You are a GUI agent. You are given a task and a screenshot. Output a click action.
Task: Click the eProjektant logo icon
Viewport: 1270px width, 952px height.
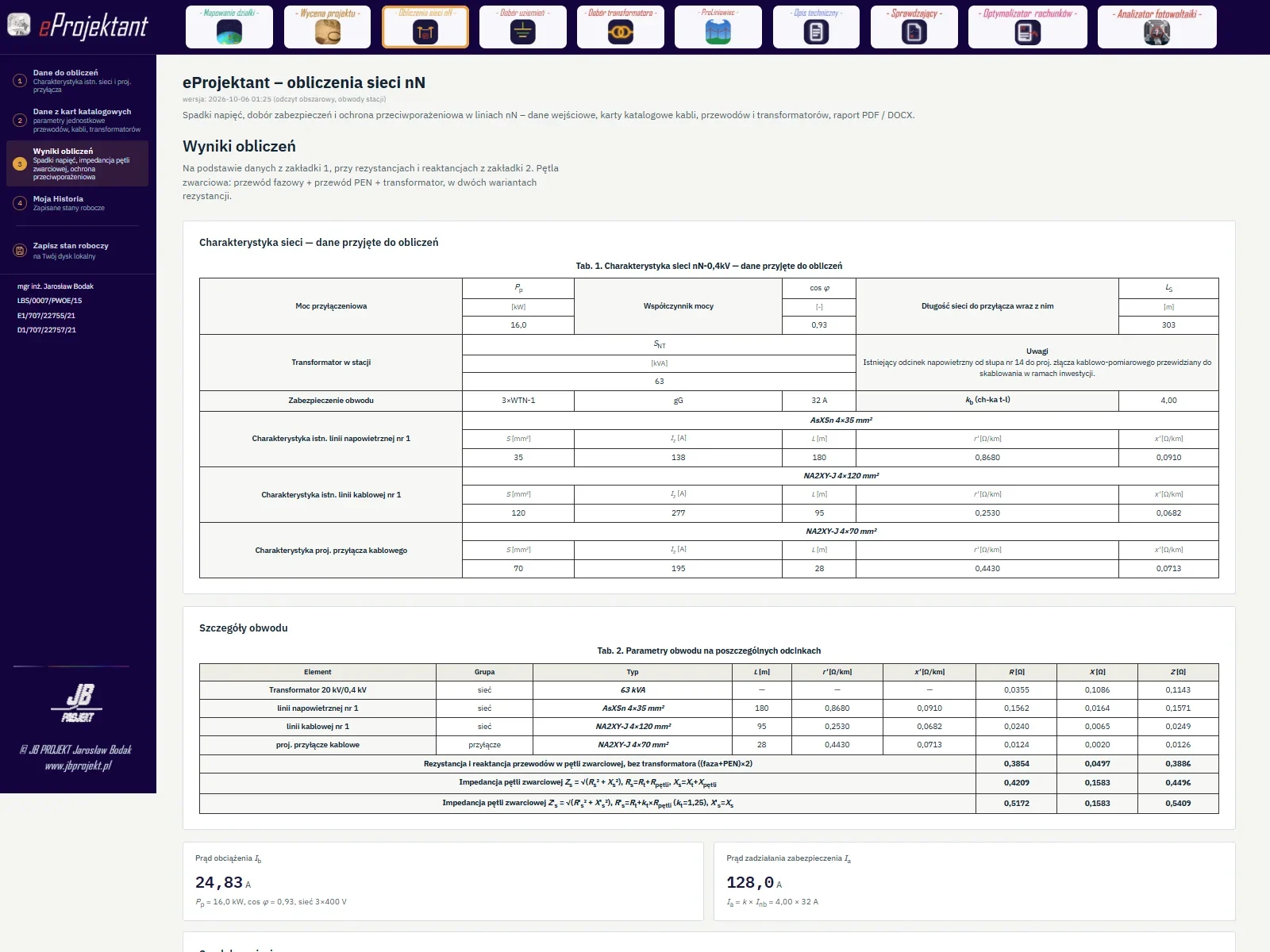click(19, 25)
